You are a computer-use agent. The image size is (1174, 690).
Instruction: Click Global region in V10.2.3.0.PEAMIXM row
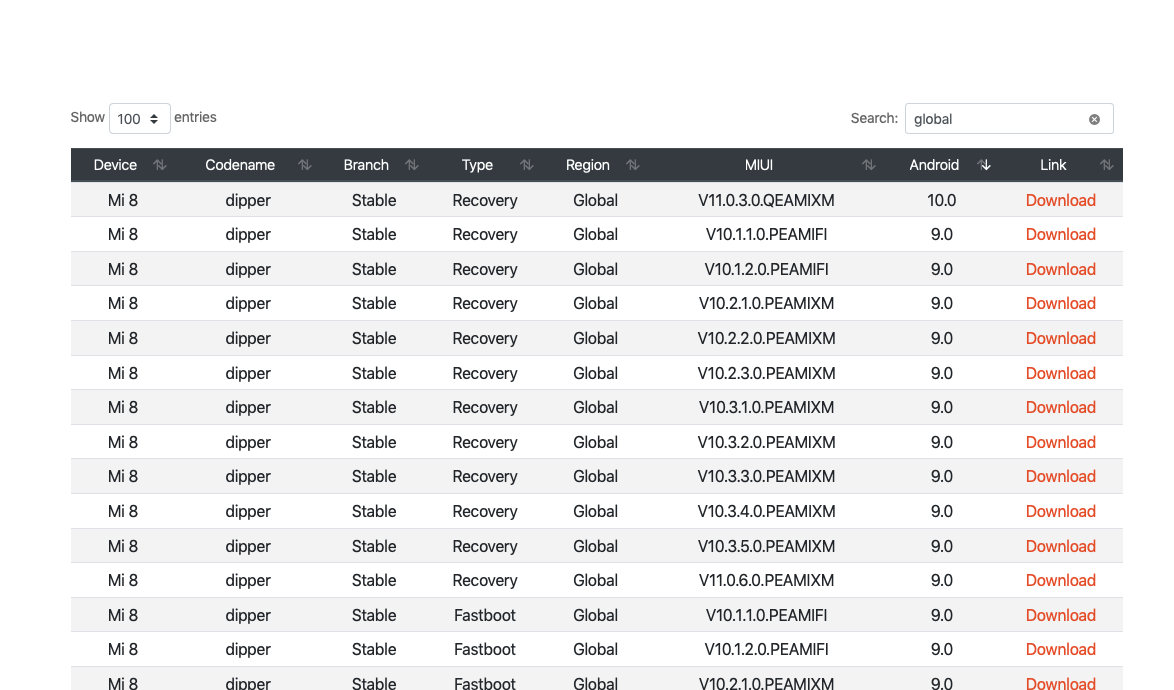coord(595,373)
